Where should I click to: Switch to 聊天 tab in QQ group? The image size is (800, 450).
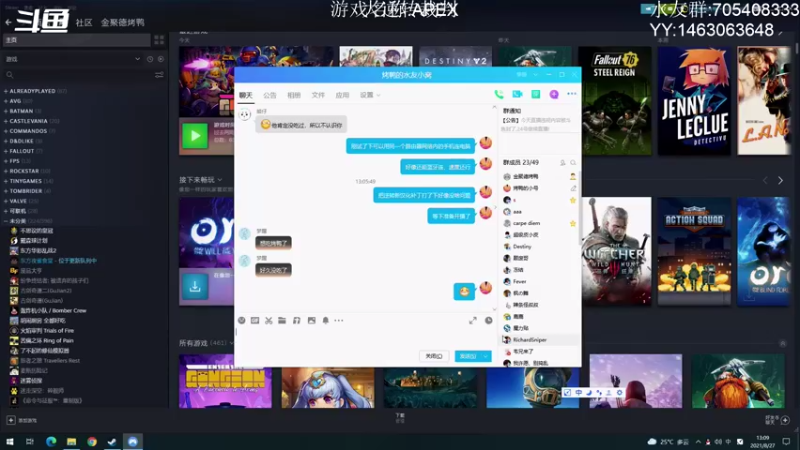pos(246,95)
